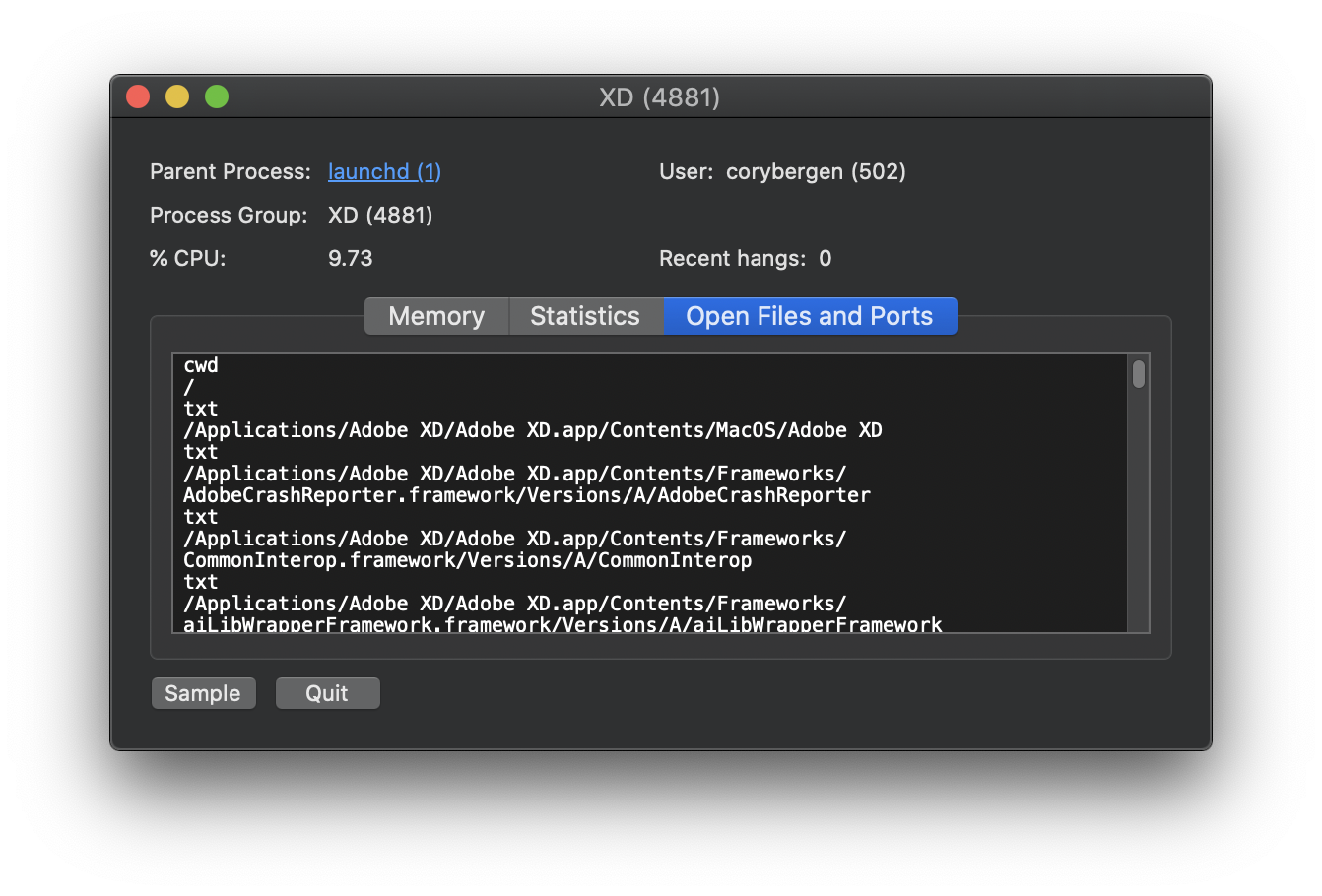Image resolution: width=1322 pixels, height=896 pixels.
Task: Click the 'cwd' line in file list
Action: (201, 365)
